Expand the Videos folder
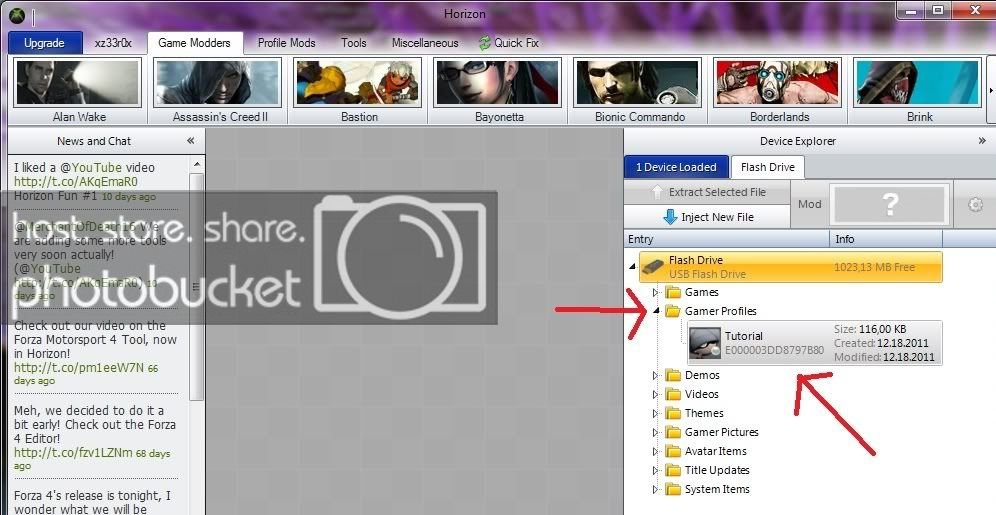This screenshot has width=996, height=515. pos(655,394)
